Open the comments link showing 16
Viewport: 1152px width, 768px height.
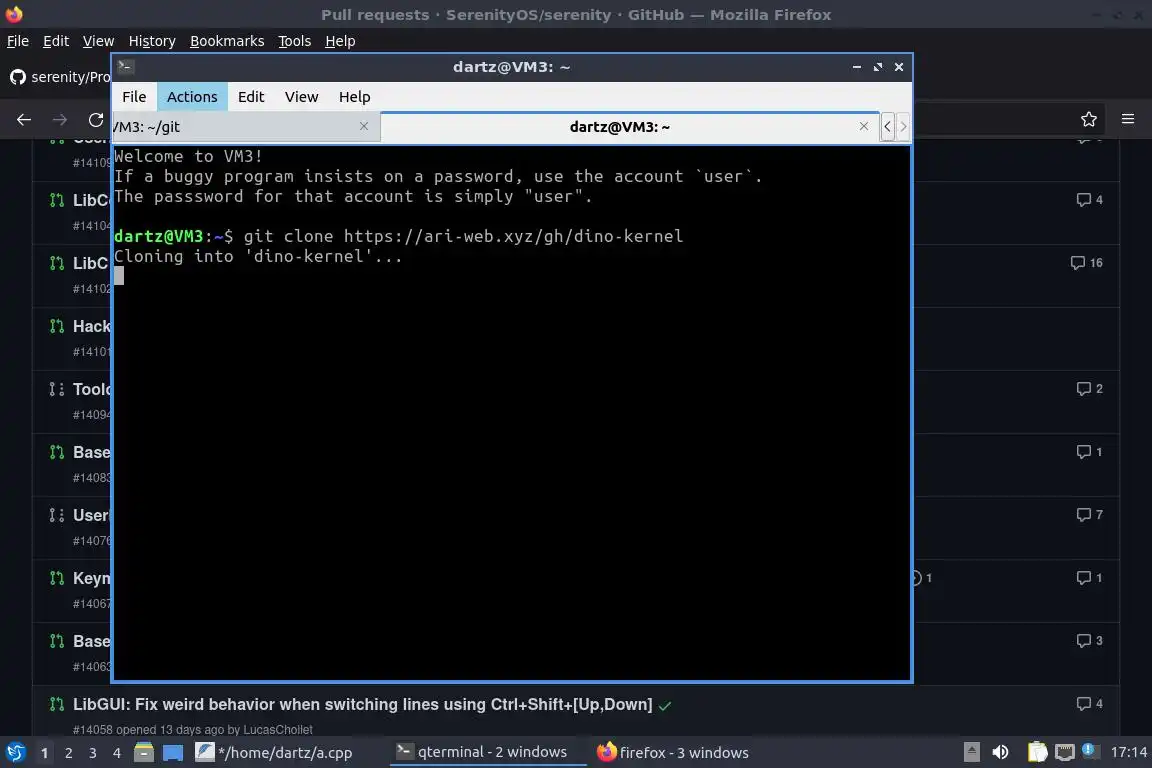[1087, 263]
